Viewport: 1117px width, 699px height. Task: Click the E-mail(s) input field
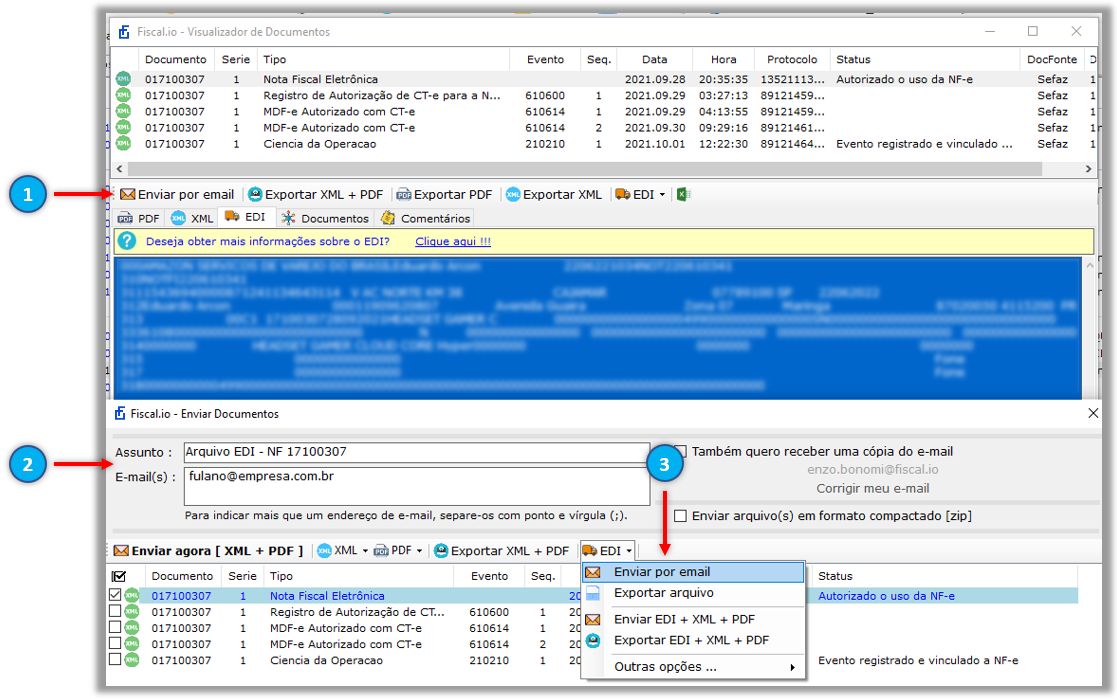click(x=417, y=486)
